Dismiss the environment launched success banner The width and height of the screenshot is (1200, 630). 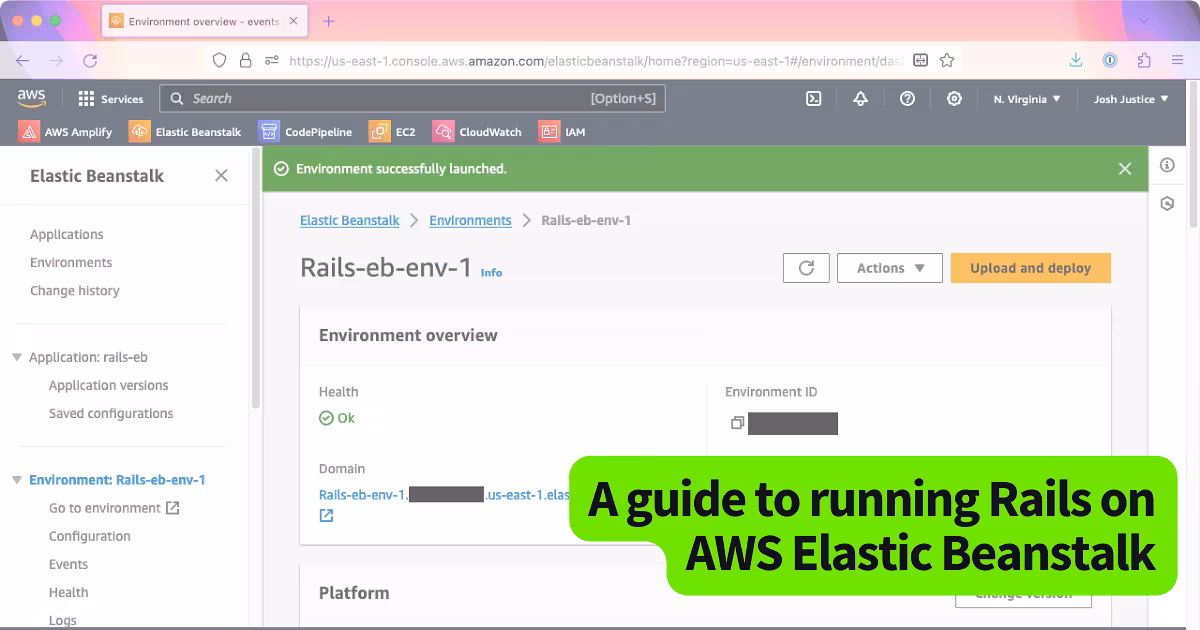pos(1125,169)
